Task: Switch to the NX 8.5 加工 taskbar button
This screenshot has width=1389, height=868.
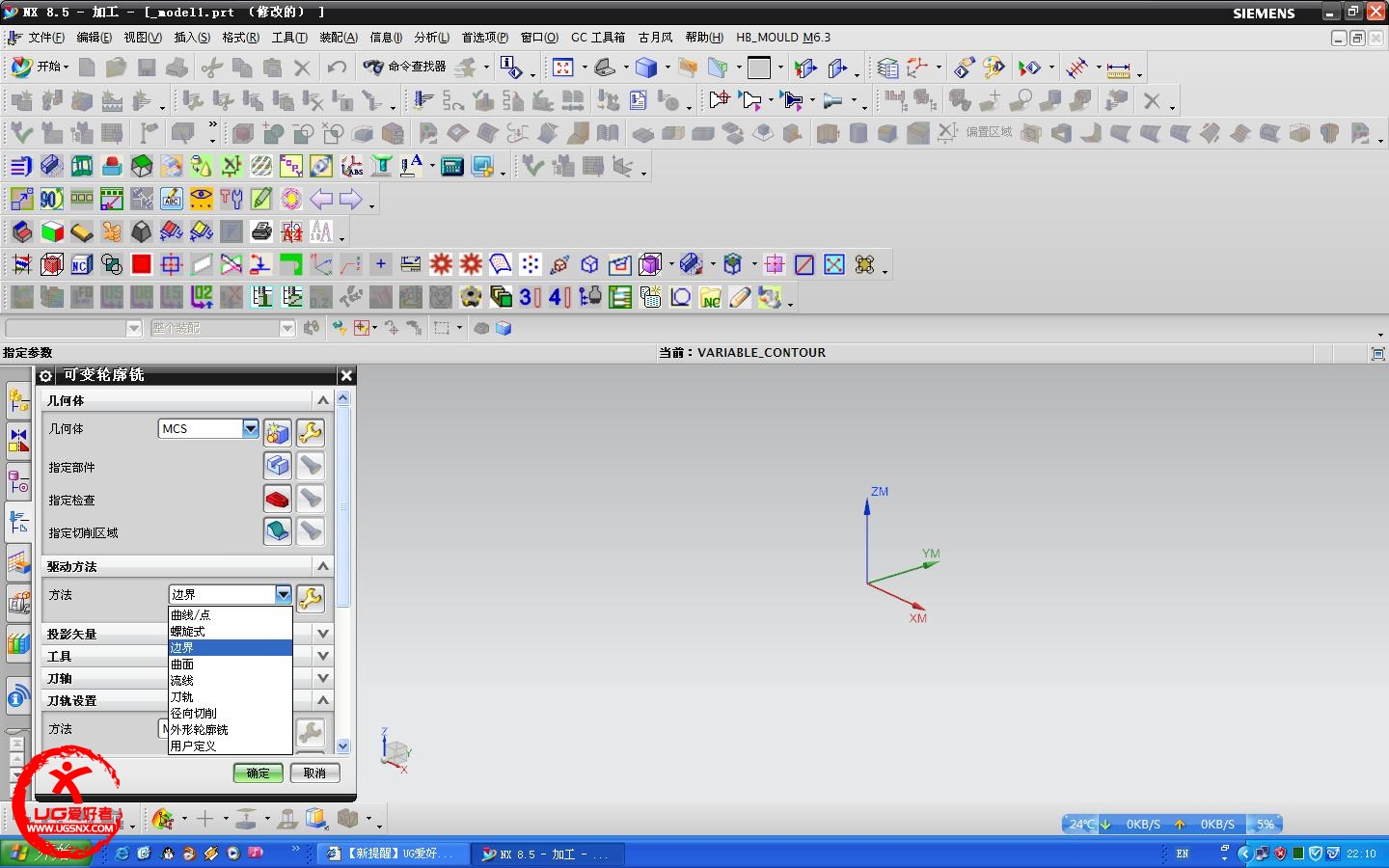Action: click(548, 854)
